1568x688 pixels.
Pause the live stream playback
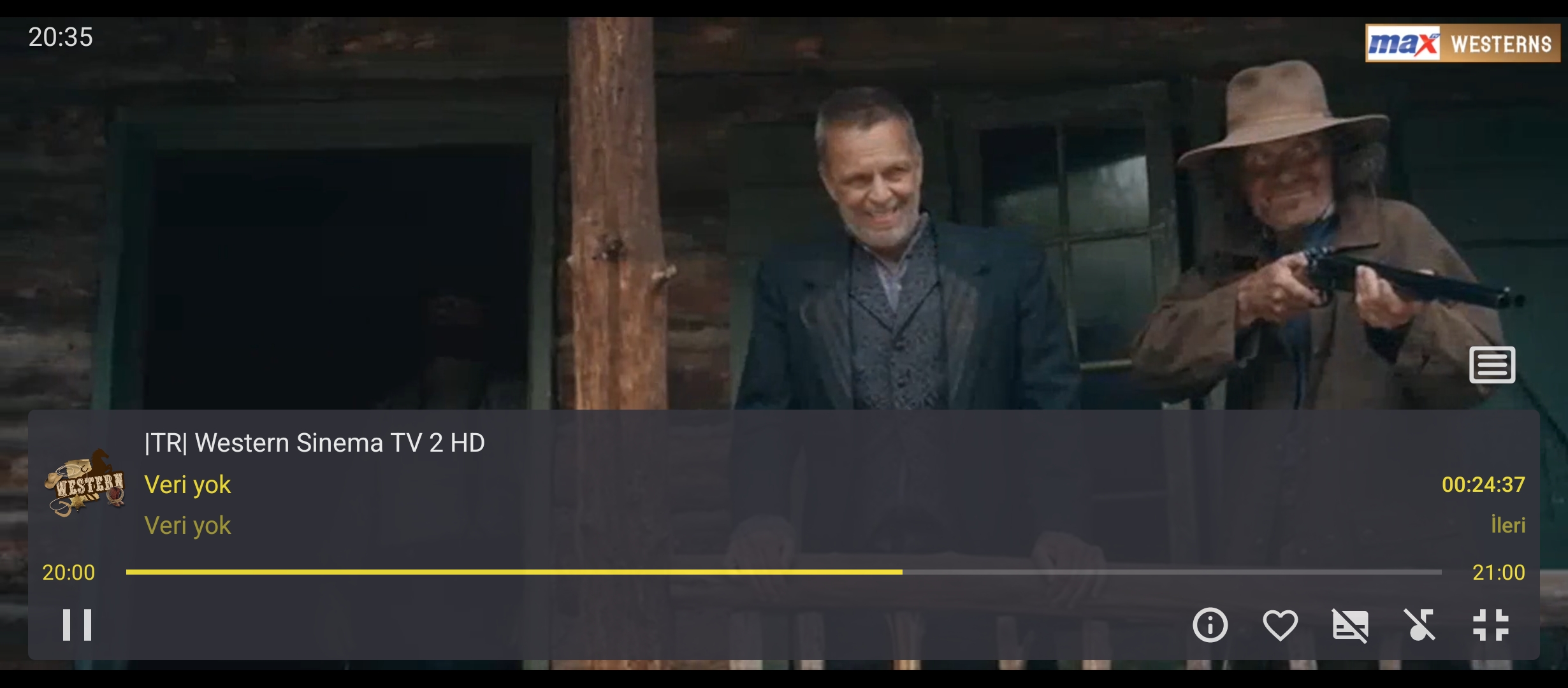point(77,625)
